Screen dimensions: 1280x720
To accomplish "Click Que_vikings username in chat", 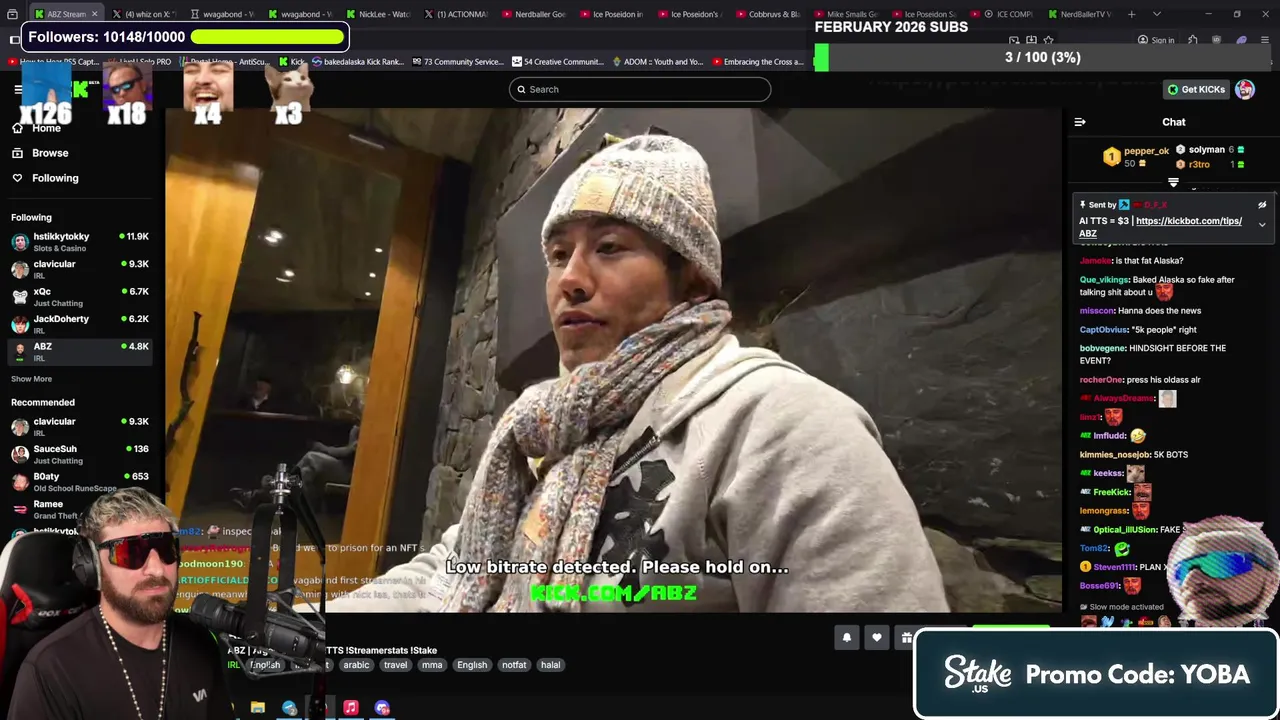I will [x=1104, y=280].
